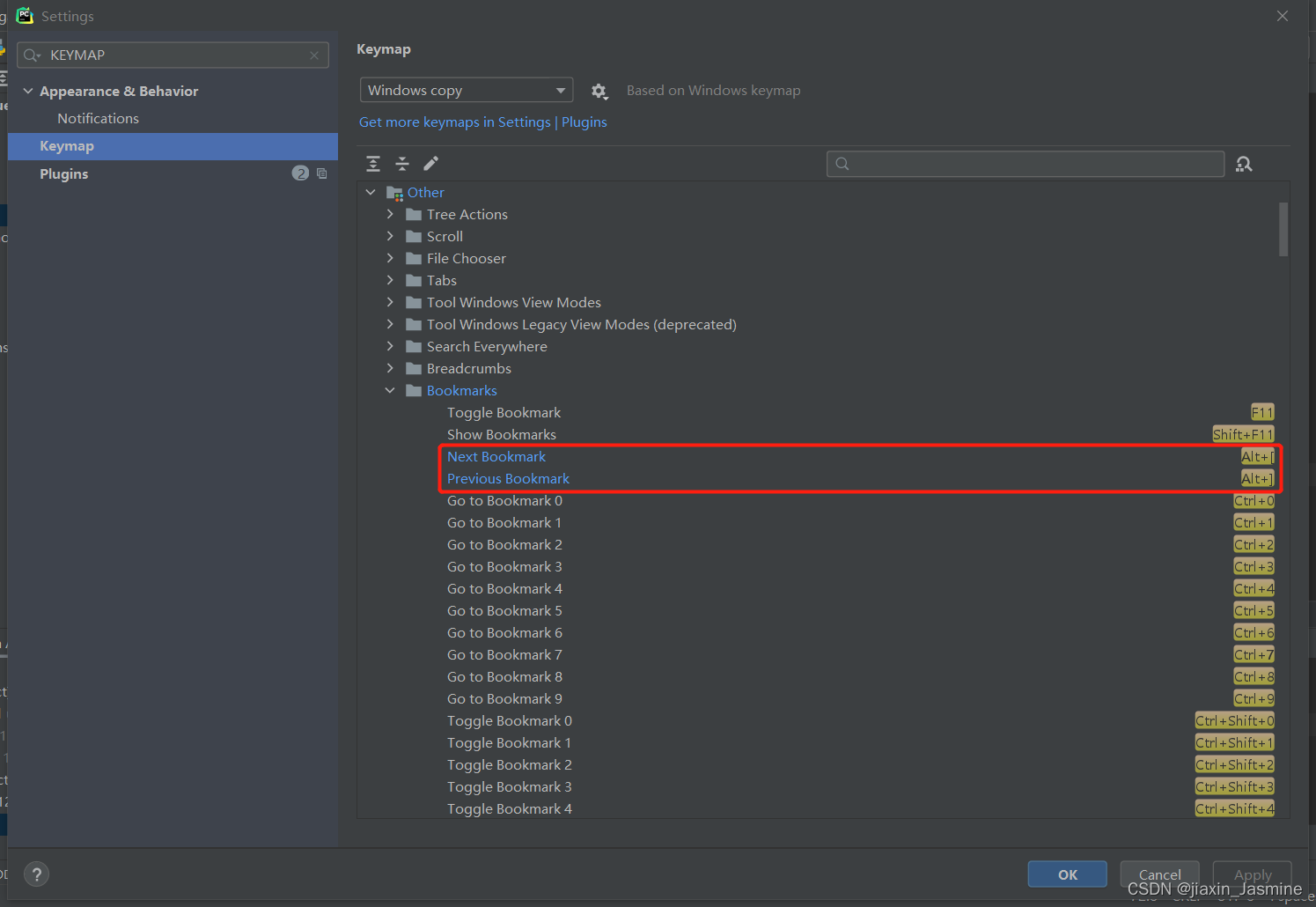Viewport: 1316px width, 907px height.
Task: Click the pencil edit shortcut icon
Action: click(430, 164)
